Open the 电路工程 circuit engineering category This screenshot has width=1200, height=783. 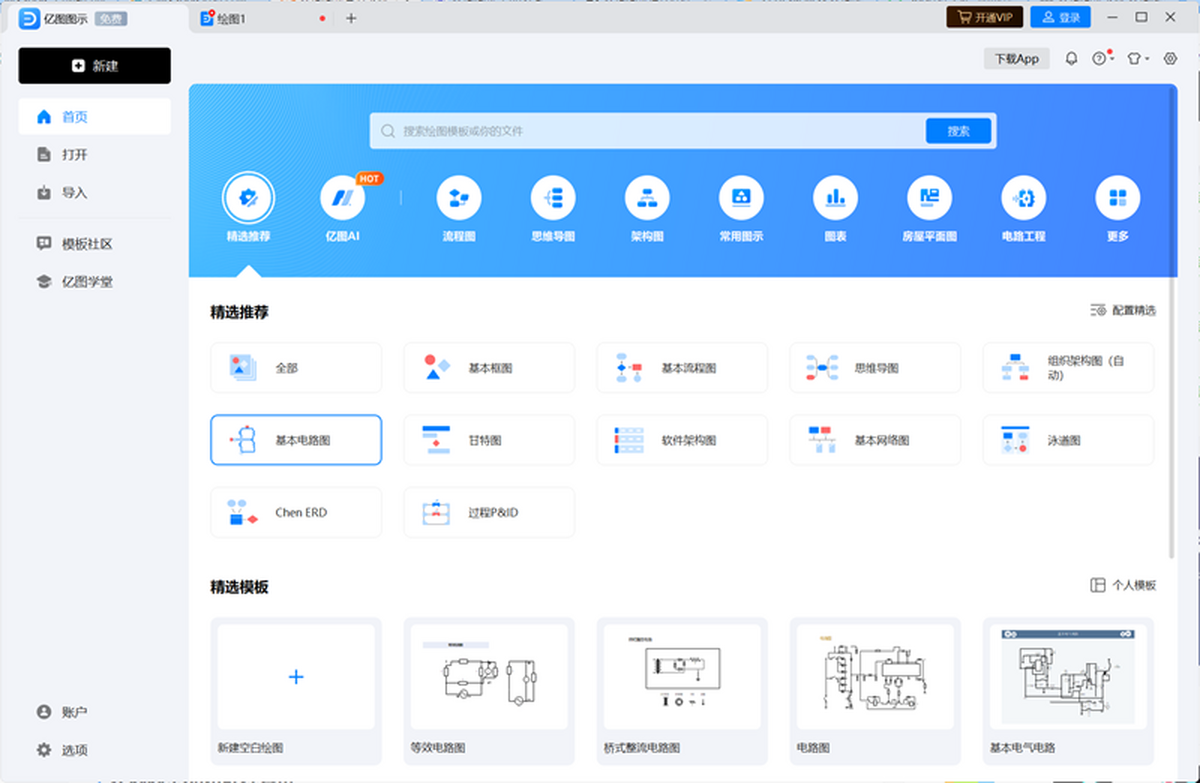tap(1023, 200)
